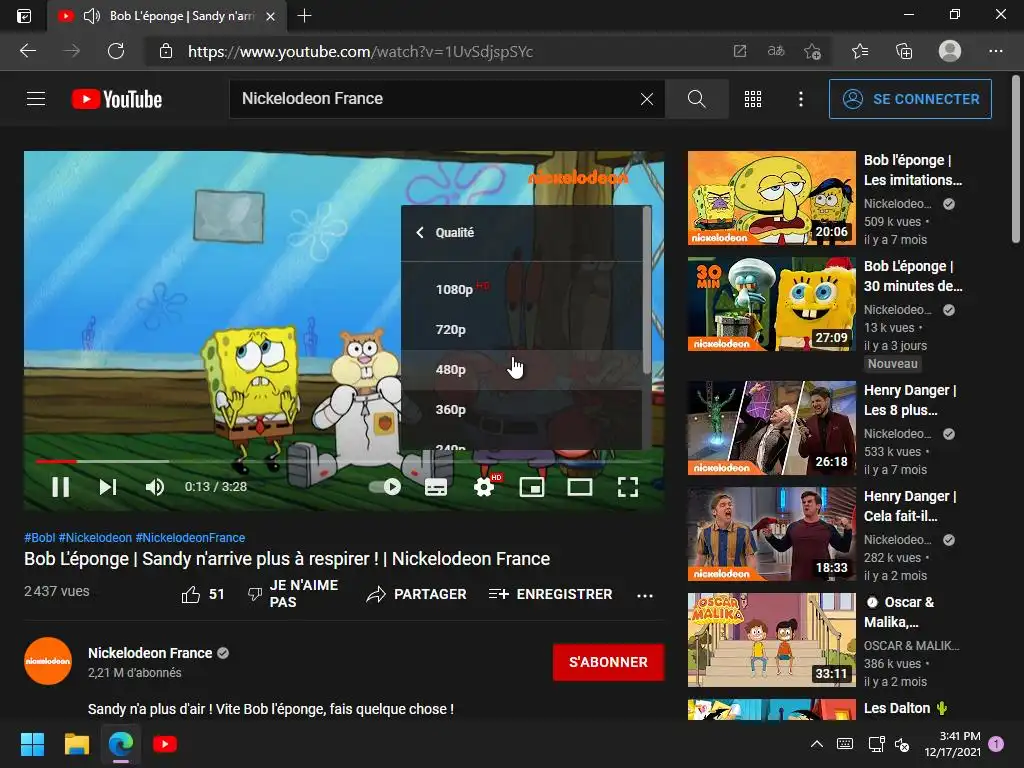Click the player settings gear
This screenshot has height=768, width=1024.
tap(484, 487)
